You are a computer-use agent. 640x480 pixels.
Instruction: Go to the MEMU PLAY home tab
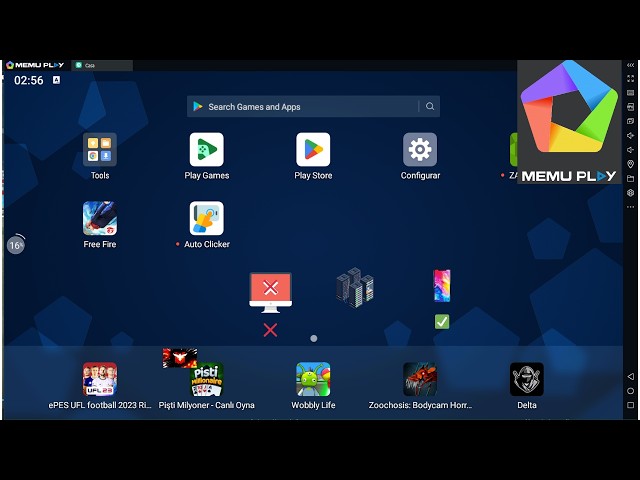point(35,65)
